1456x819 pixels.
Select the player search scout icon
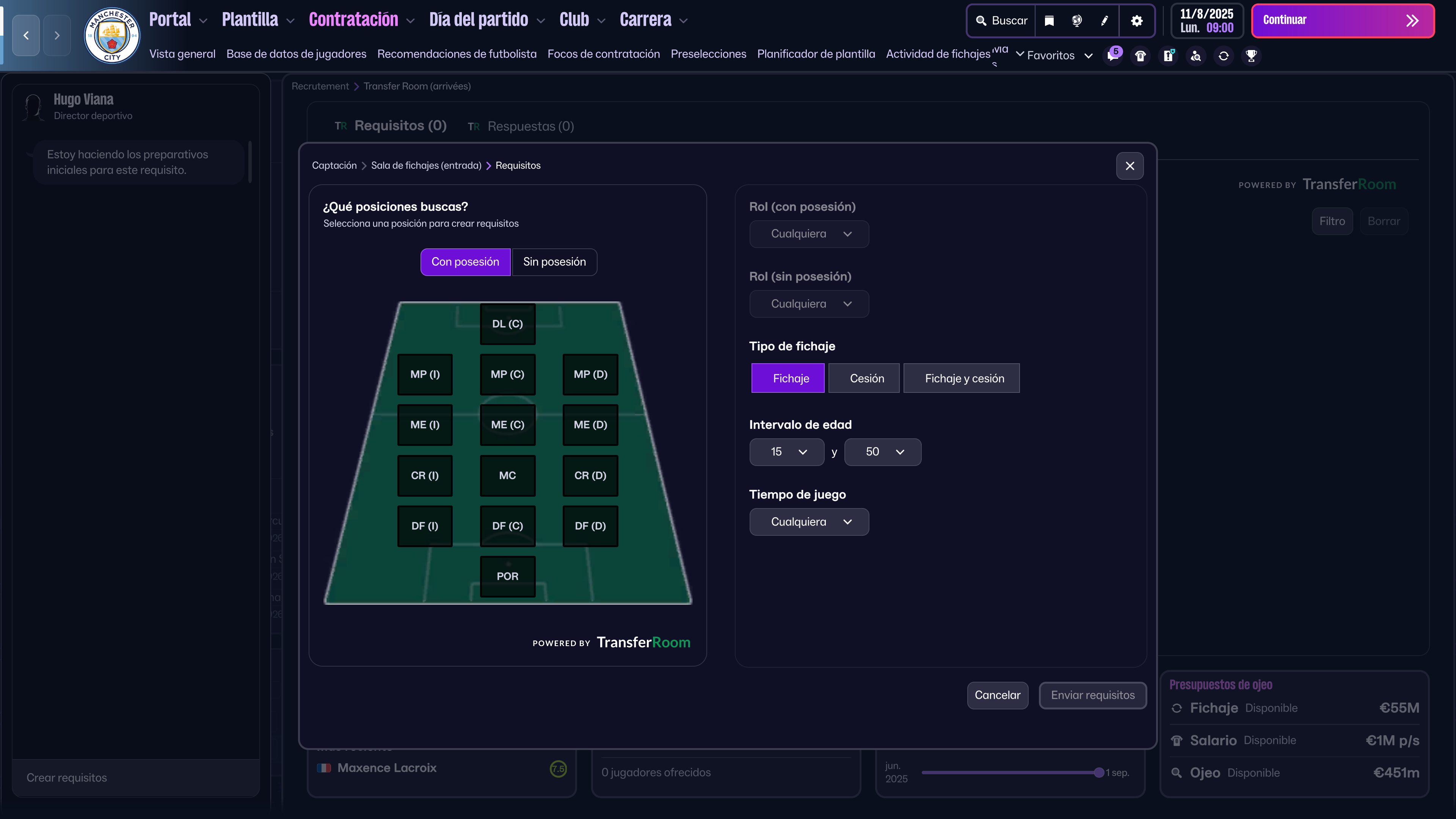click(x=1196, y=56)
